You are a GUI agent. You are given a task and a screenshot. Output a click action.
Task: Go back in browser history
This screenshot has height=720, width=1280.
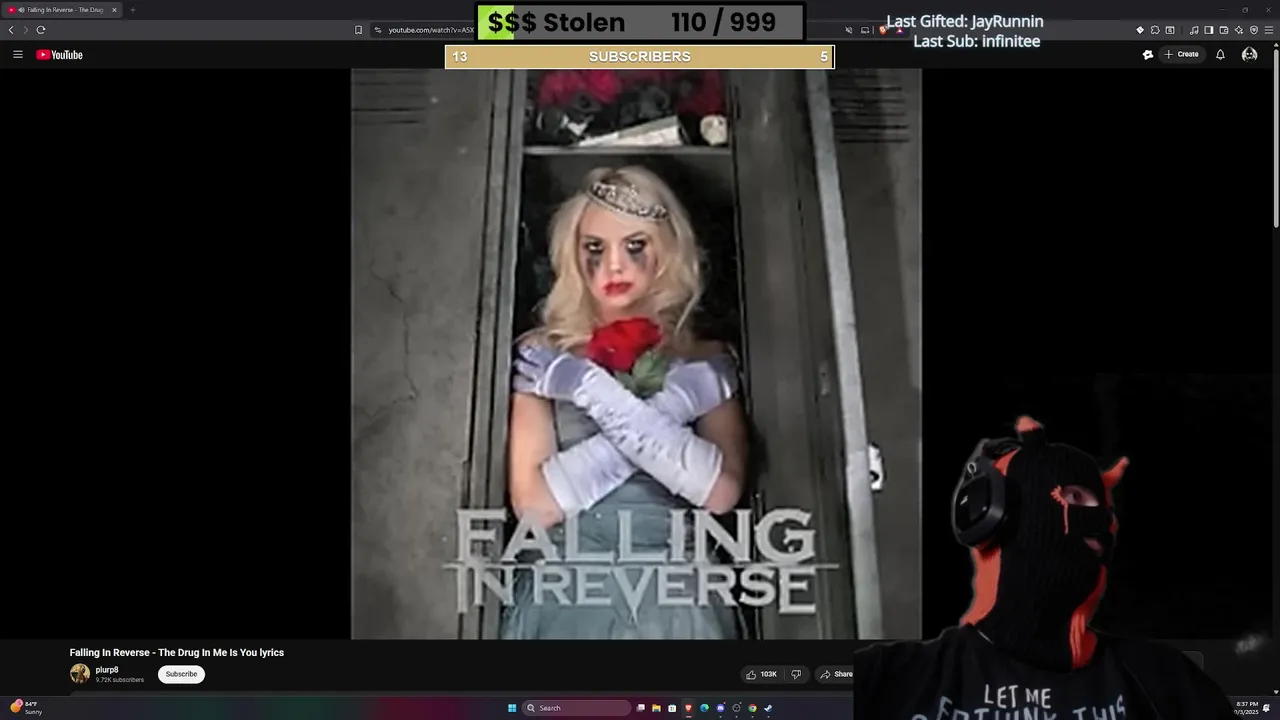tap(11, 30)
